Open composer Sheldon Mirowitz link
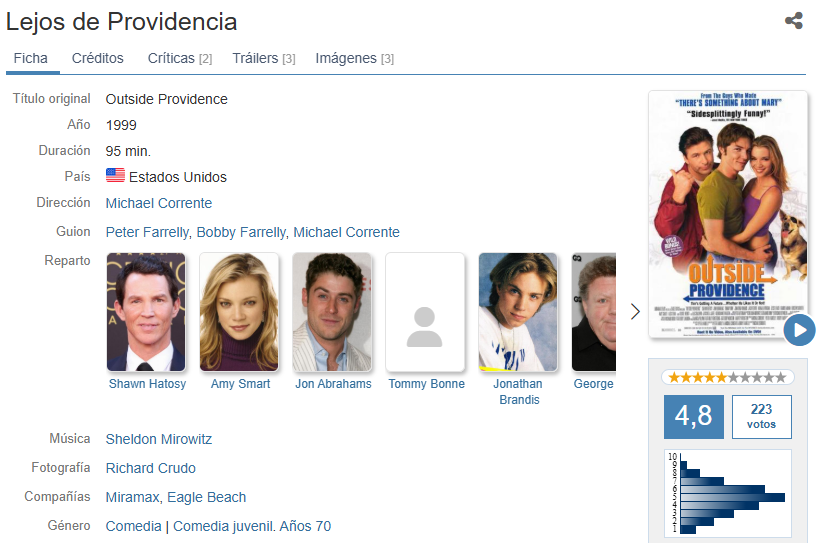The height and width of the screenshot is (543, 820). (159, 439)
